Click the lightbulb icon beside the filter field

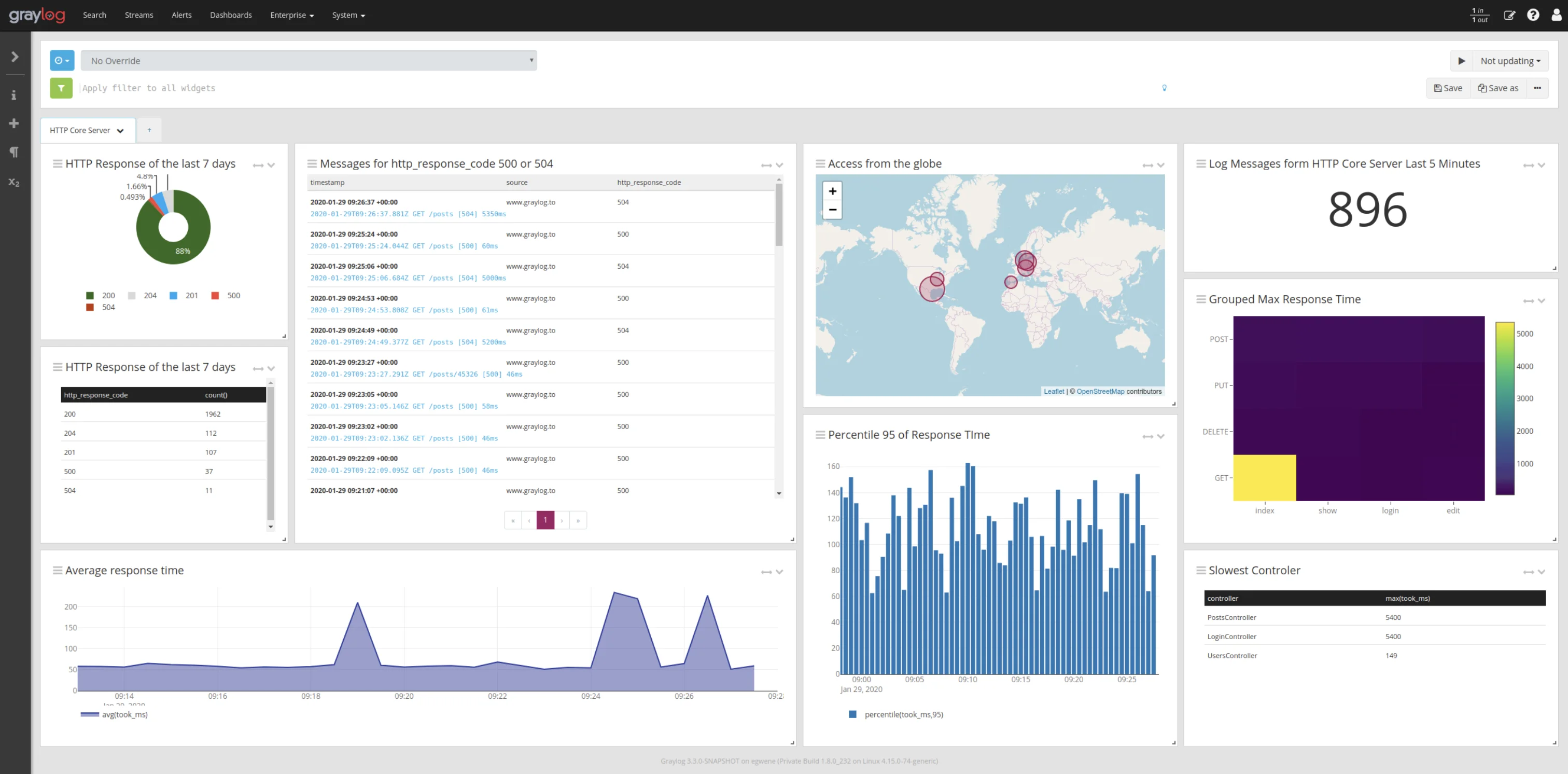tap(1165, 88)
